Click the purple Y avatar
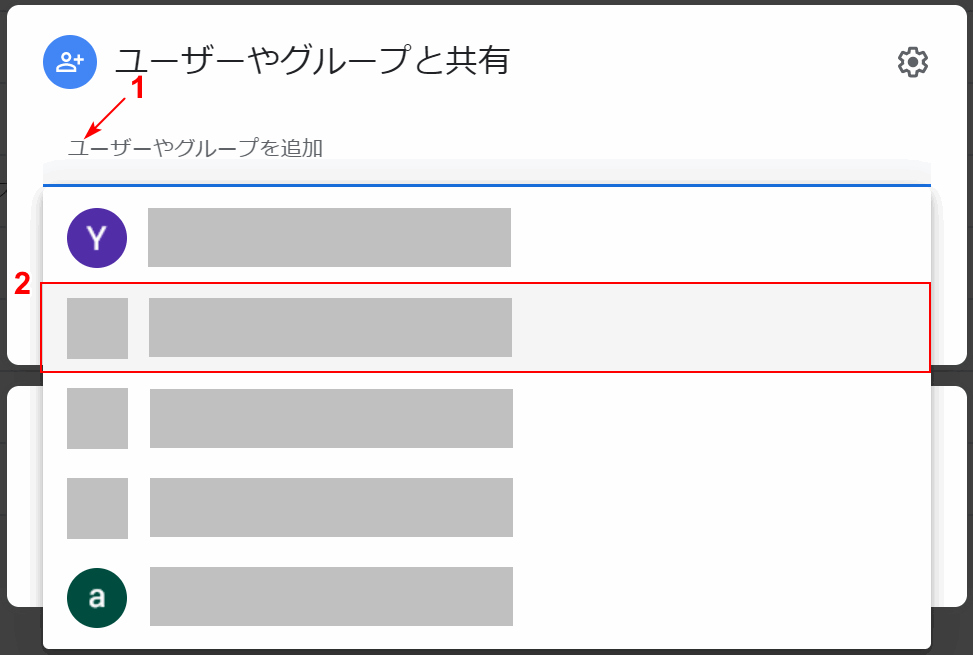 [97, 238]
